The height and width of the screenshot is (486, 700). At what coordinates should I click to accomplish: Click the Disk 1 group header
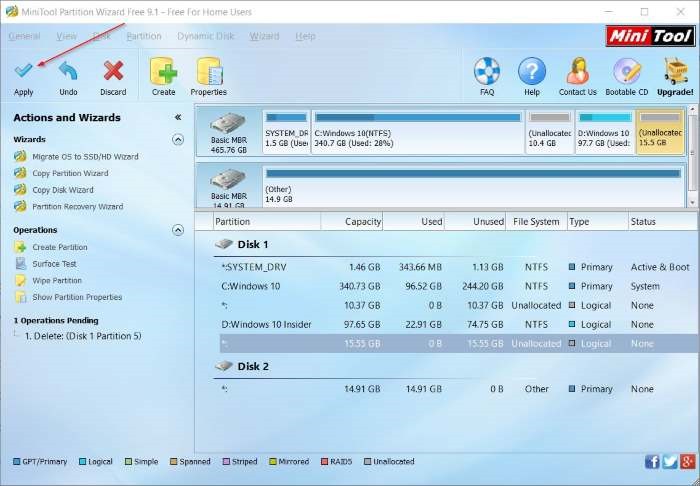pos(242,245)
